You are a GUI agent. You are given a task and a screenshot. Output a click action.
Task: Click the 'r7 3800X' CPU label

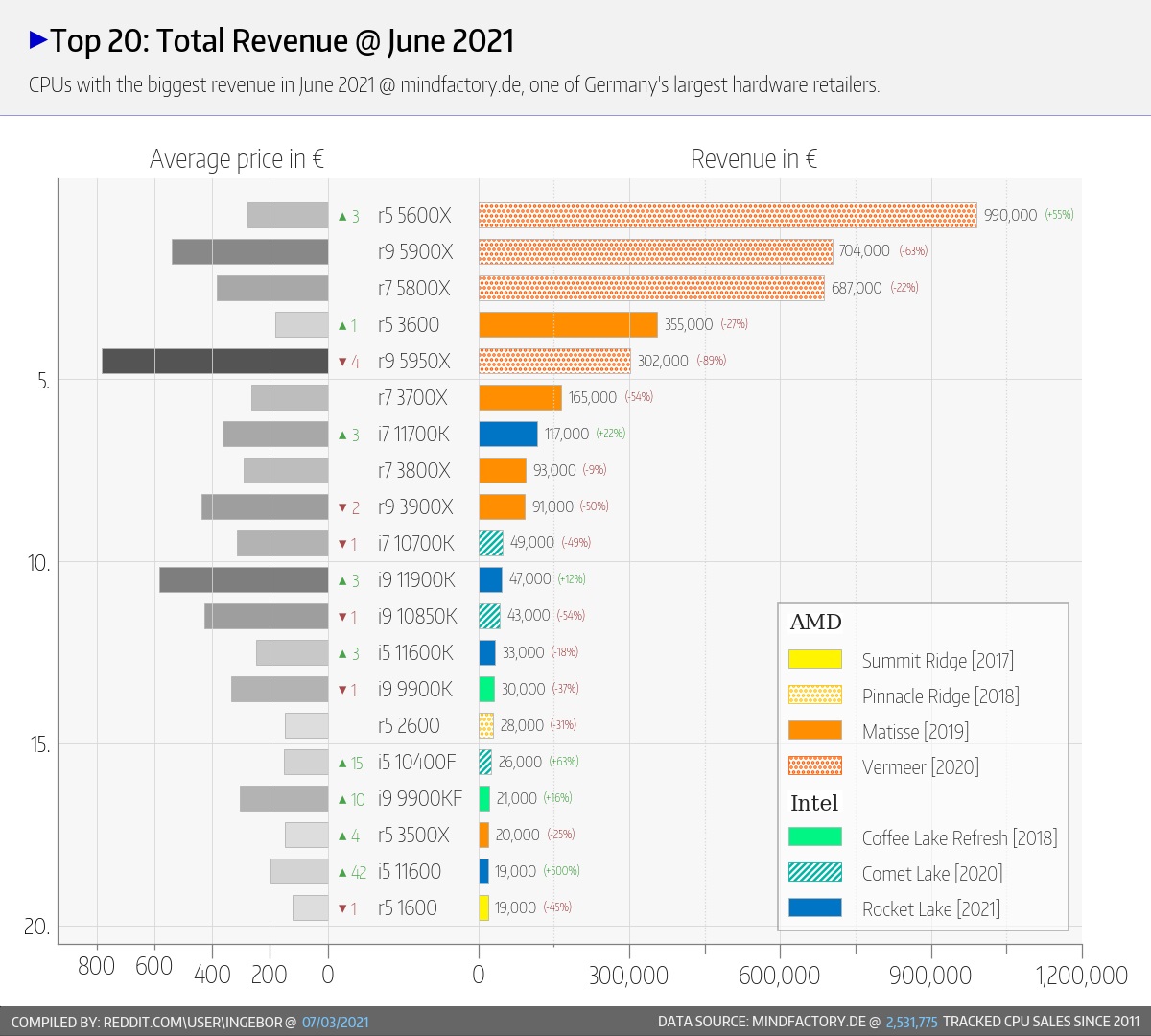pyautogui.click(x=413, y=470)
